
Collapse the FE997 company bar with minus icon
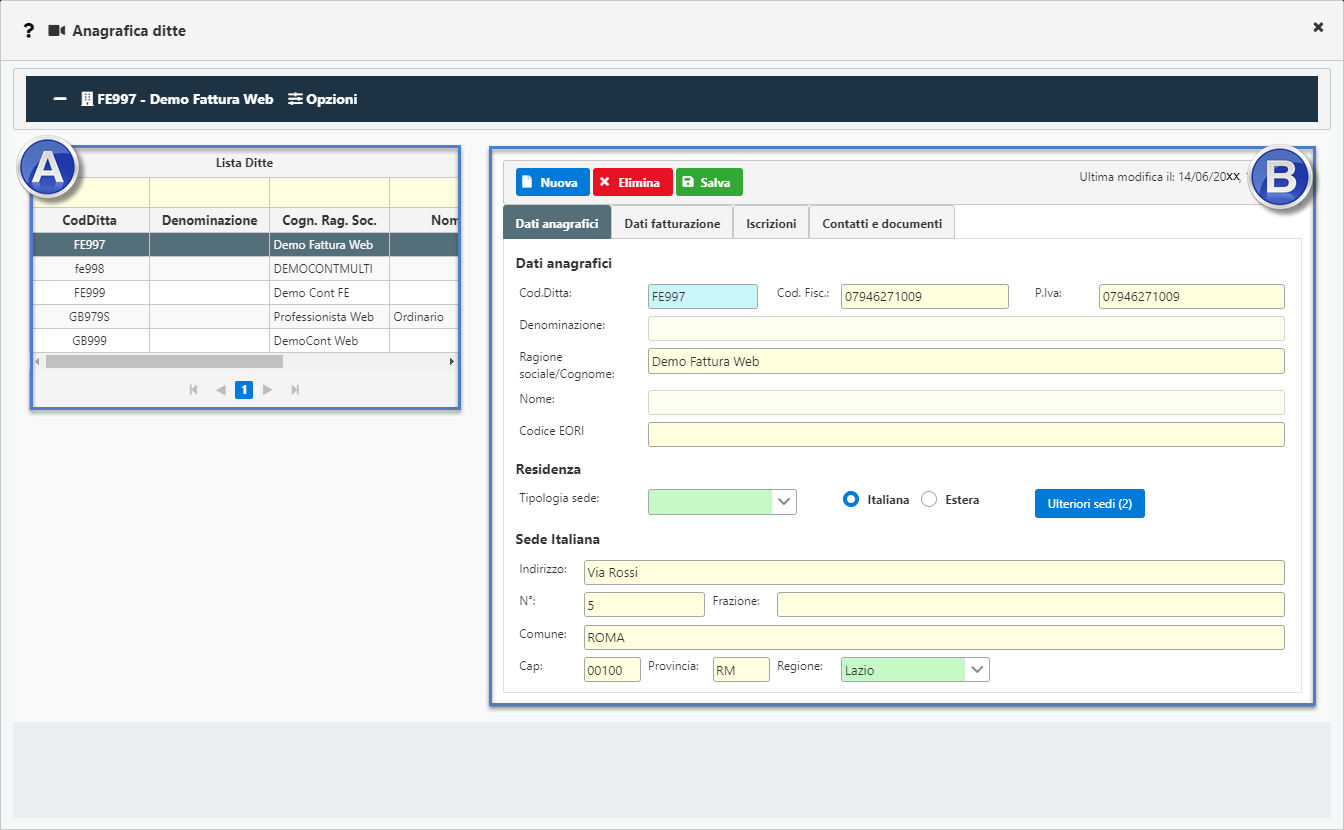pyautogui.click(x=60, y=99)
